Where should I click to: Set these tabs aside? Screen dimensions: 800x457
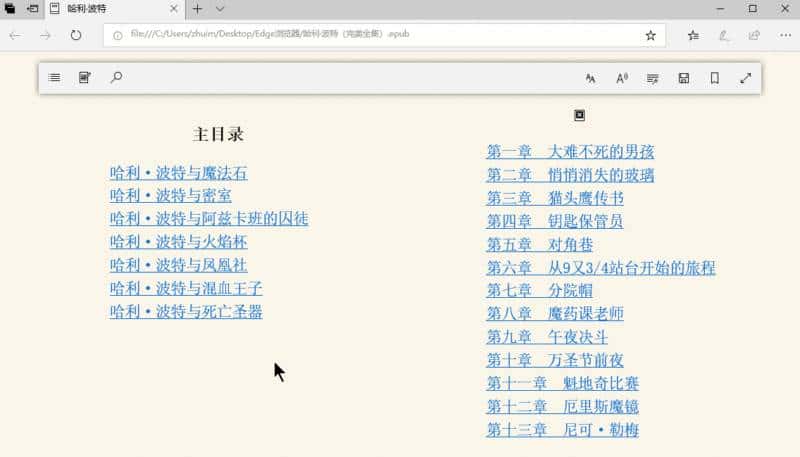click(33, 9)
